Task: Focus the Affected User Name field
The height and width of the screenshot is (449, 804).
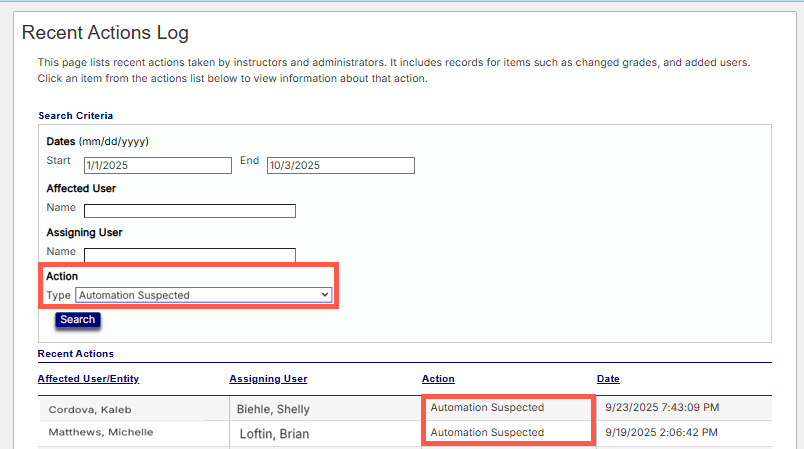Action: coord(189,211)
